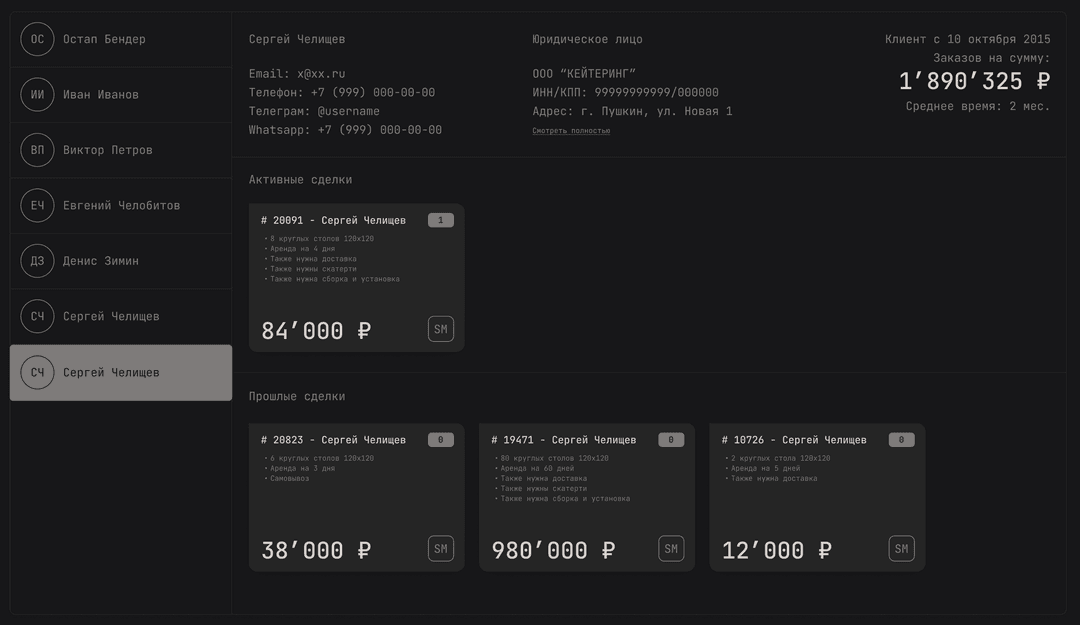
Task: Select the non-highlighted Сергей Челищев sidebar entry
Action: coord(111,316)
